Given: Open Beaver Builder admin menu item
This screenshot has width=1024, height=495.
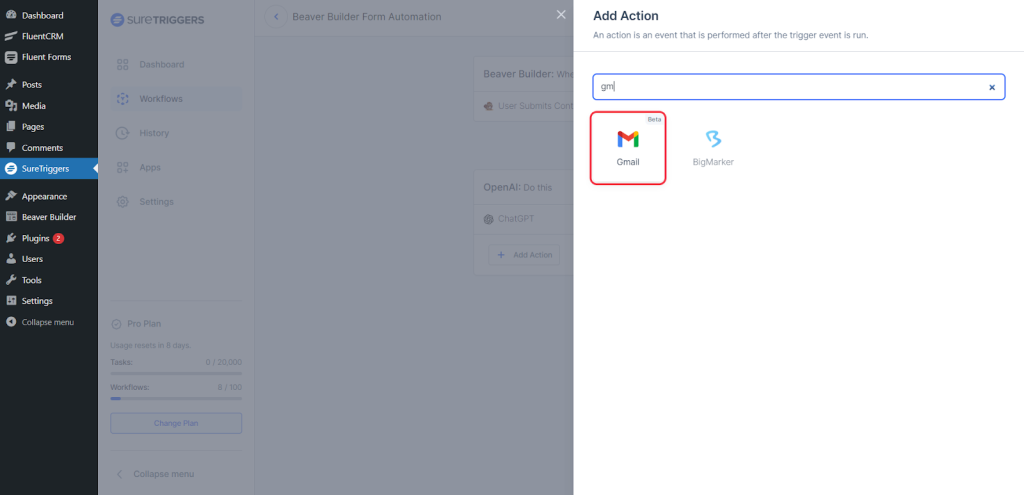Looking at the screenshot, I should [48, 217].
